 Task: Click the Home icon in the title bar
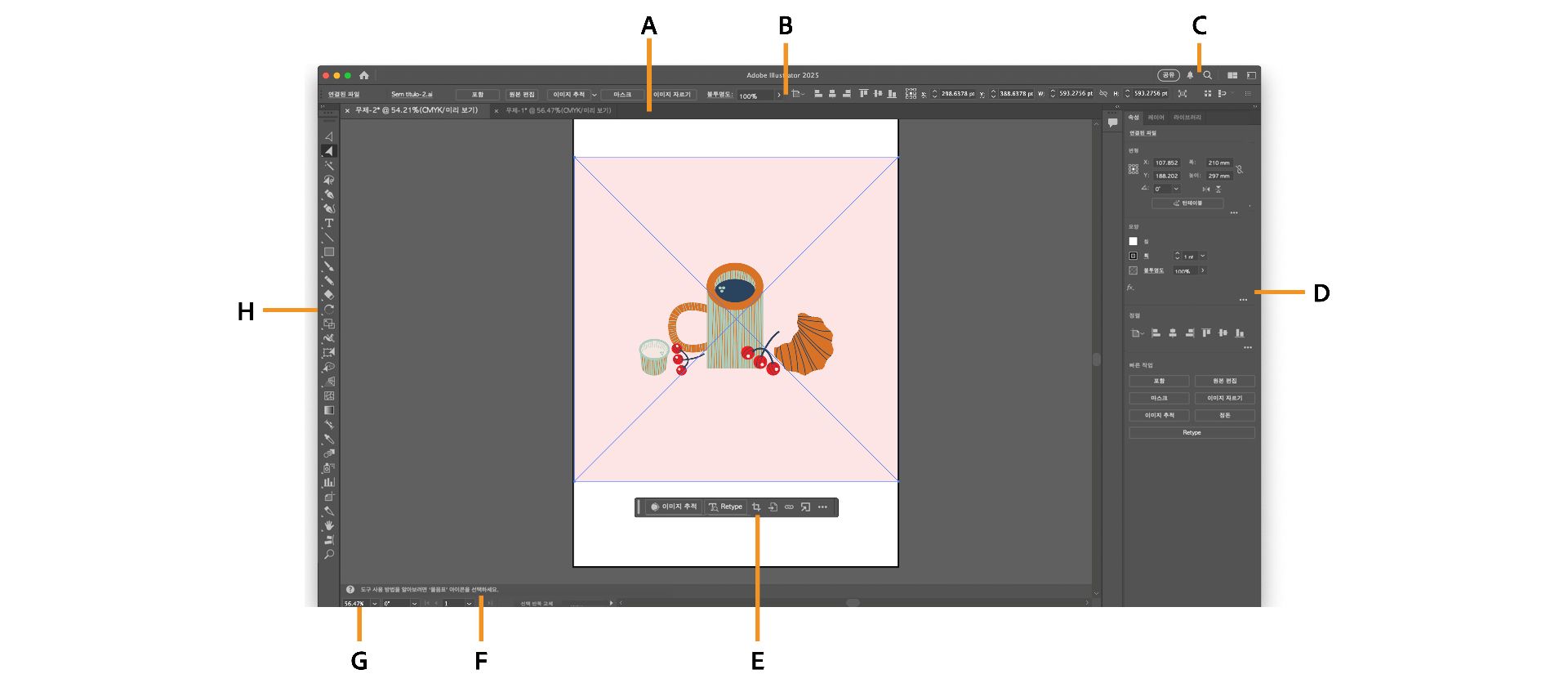[x=364, y=75]
